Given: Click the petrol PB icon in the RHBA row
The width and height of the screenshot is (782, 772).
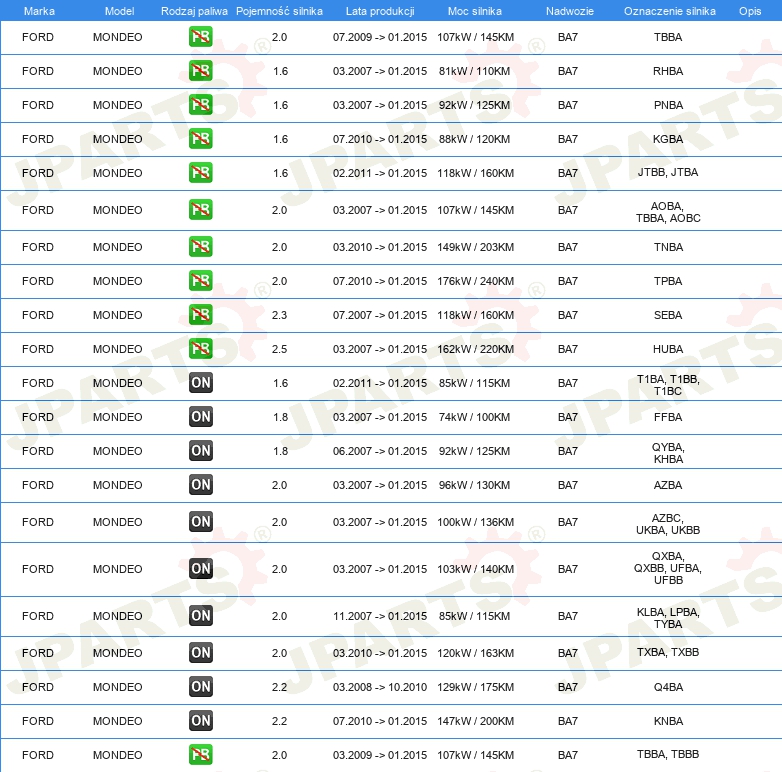Looking at the screenshot, I should (x=201, y=72).
